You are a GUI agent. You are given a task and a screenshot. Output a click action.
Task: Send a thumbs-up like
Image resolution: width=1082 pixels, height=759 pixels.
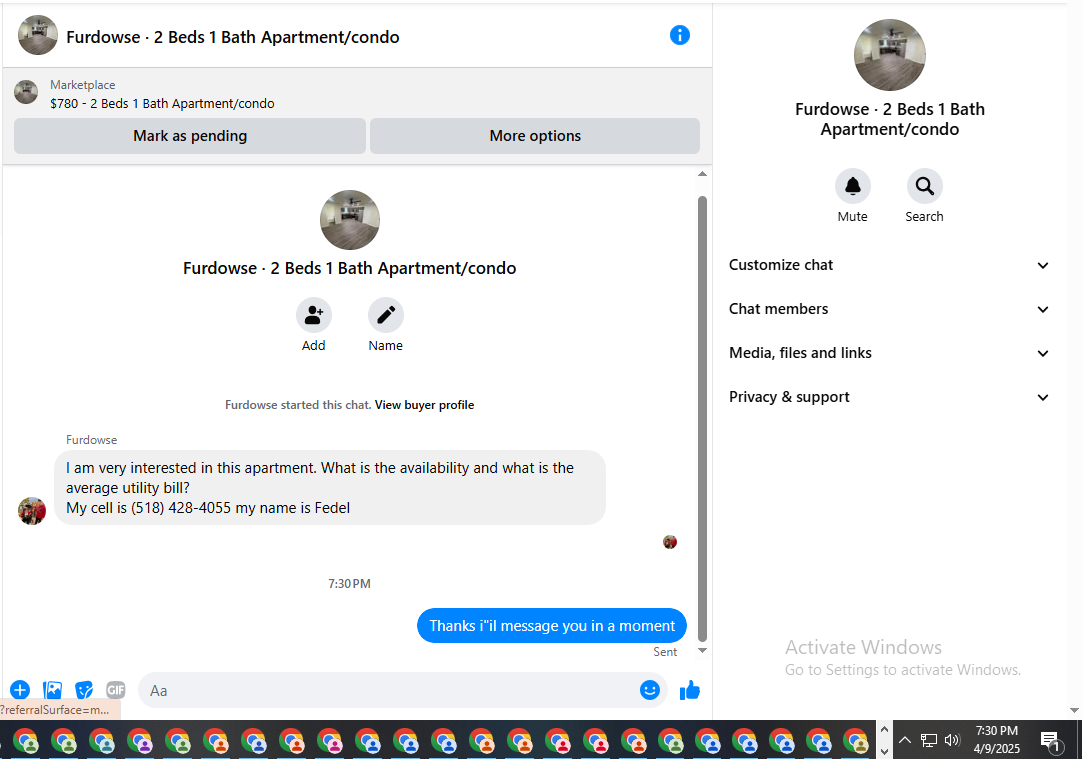click(690, 690)
